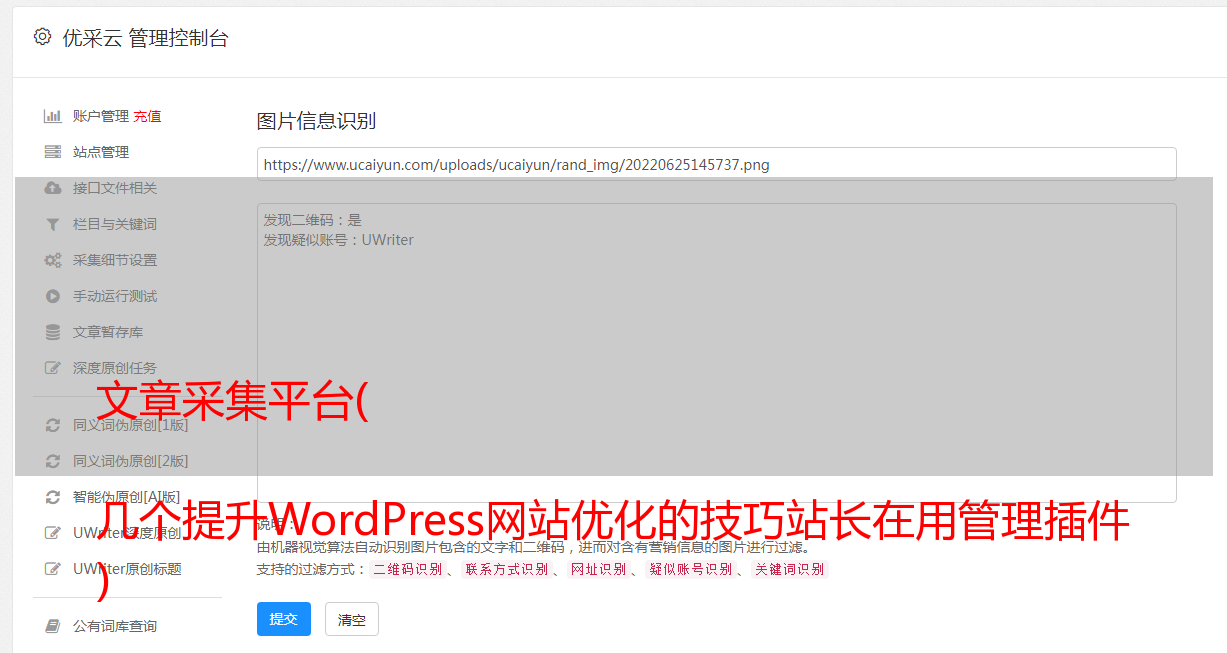1227x653 pixels.
Task: Click the result line 发现疑似账号：UWriter
Action: coord(338,240)
